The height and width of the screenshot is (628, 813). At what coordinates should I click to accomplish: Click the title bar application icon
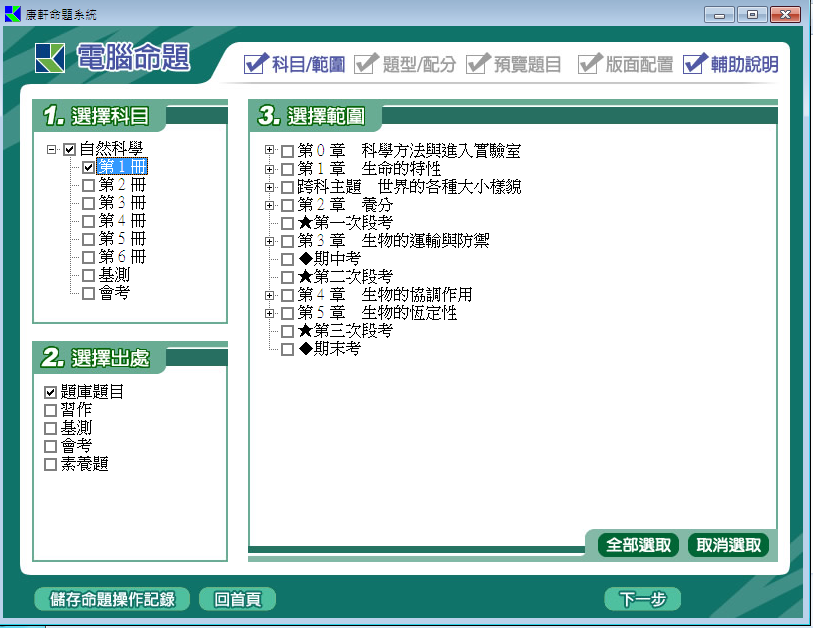tap(12, 14)
